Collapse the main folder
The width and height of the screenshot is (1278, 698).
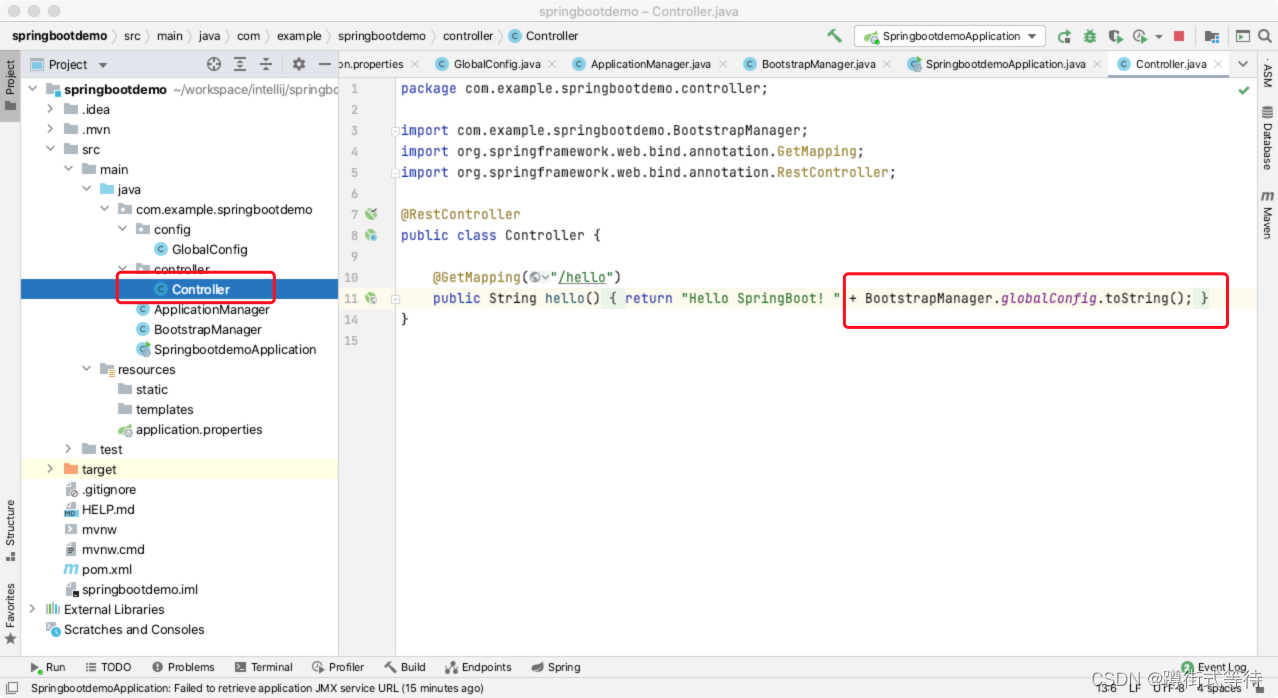(69, 169)
